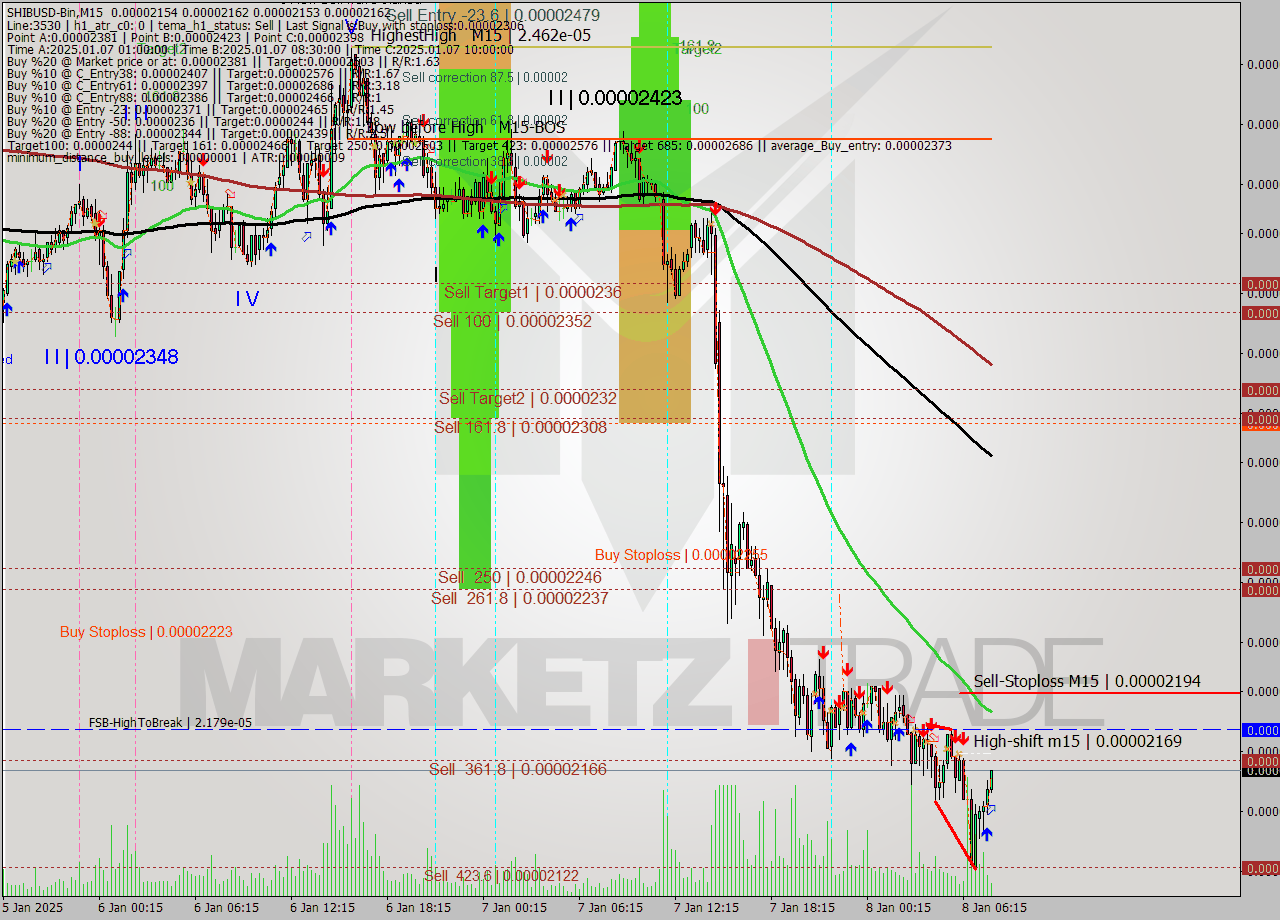
Task: Click the 'Sell 361.8 | 0.00002166' level label
Action: coord(518,769)
